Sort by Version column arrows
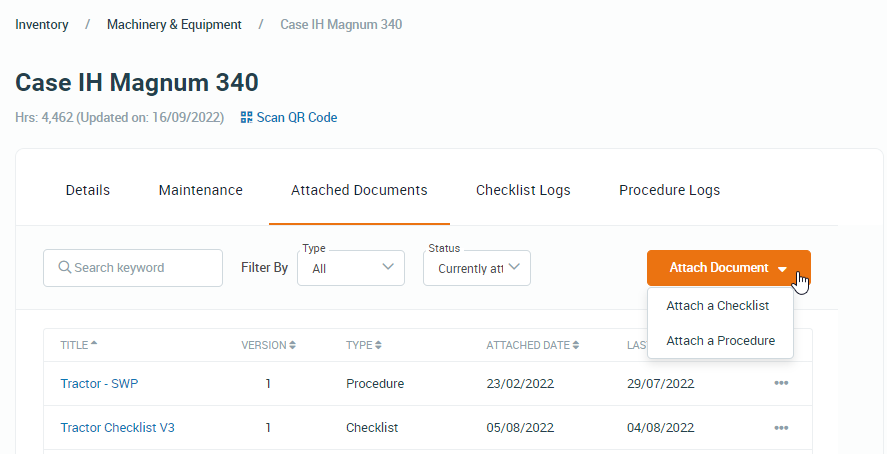This screenshot has height=454, width=887. pyautogui.click(x=292, y=346)
